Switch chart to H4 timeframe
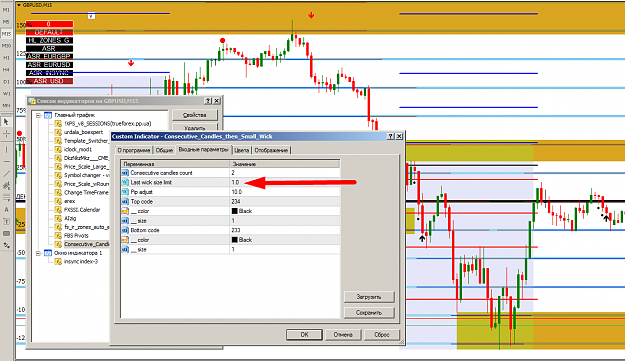The height and width of the screenshot is (361, 625). tap(6, 70)
